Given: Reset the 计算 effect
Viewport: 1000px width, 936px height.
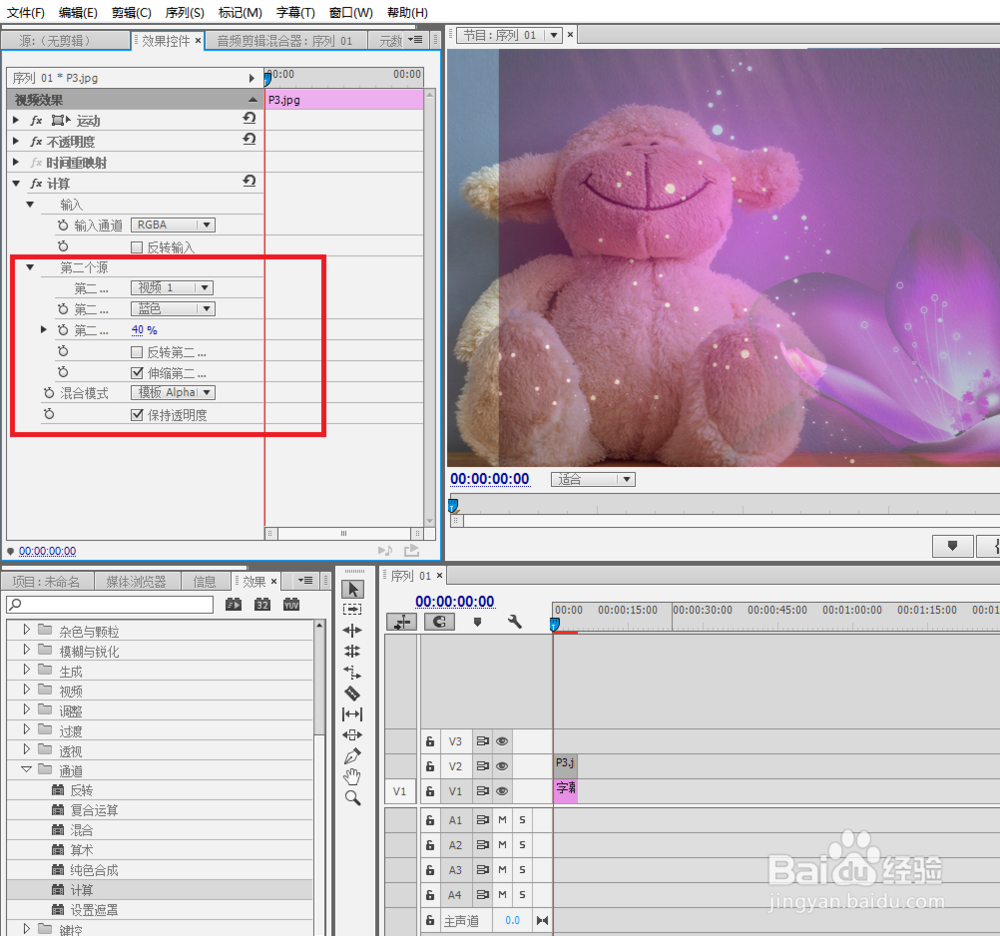Looking at the screenshot, I should coord(249,181).
